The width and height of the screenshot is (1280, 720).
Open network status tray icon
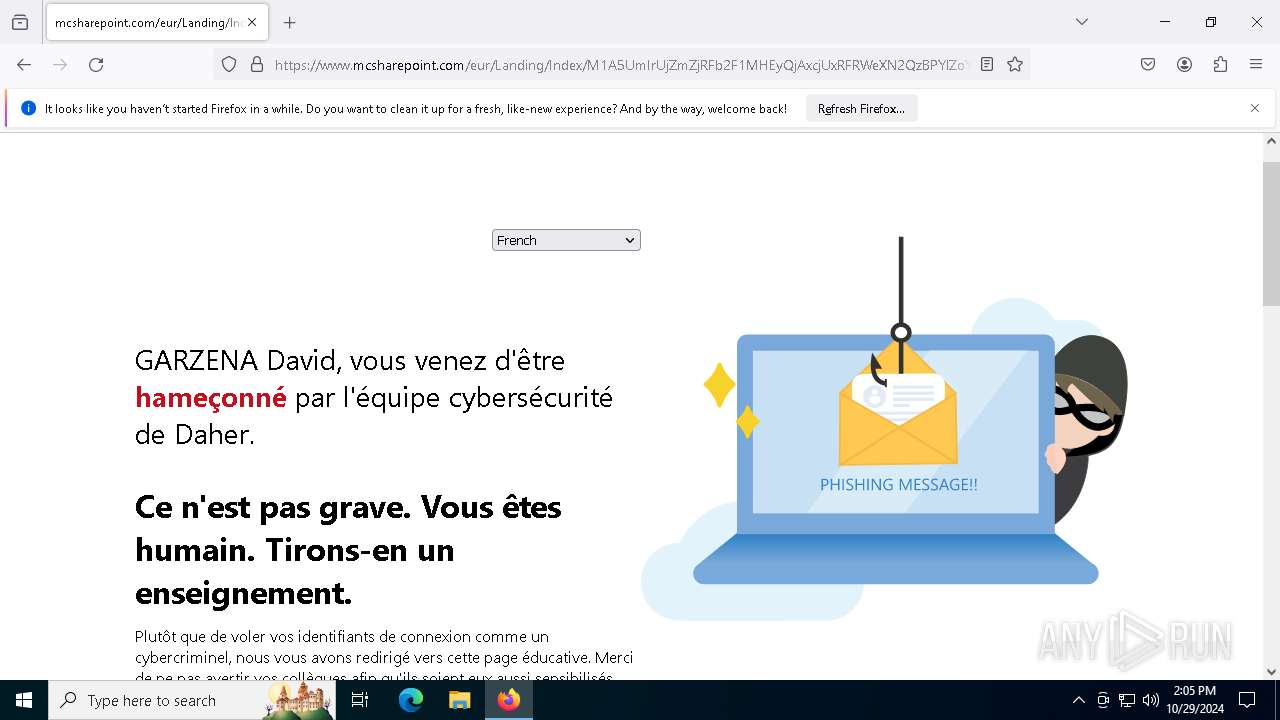tap(1127, 700)
